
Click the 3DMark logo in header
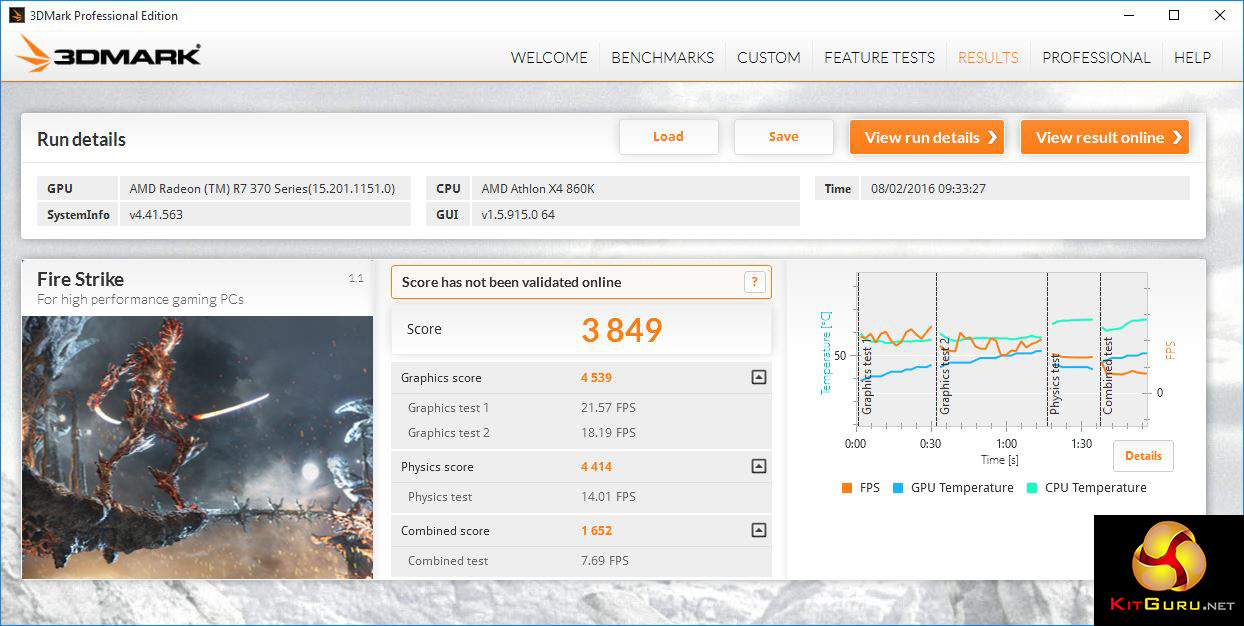click(x=109, y=54)
